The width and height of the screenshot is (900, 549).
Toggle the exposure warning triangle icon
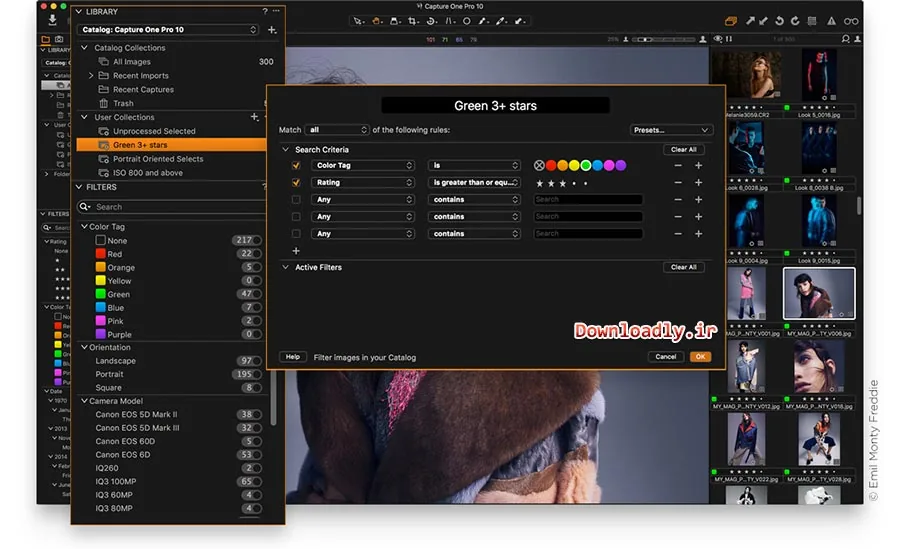[831, 21]
